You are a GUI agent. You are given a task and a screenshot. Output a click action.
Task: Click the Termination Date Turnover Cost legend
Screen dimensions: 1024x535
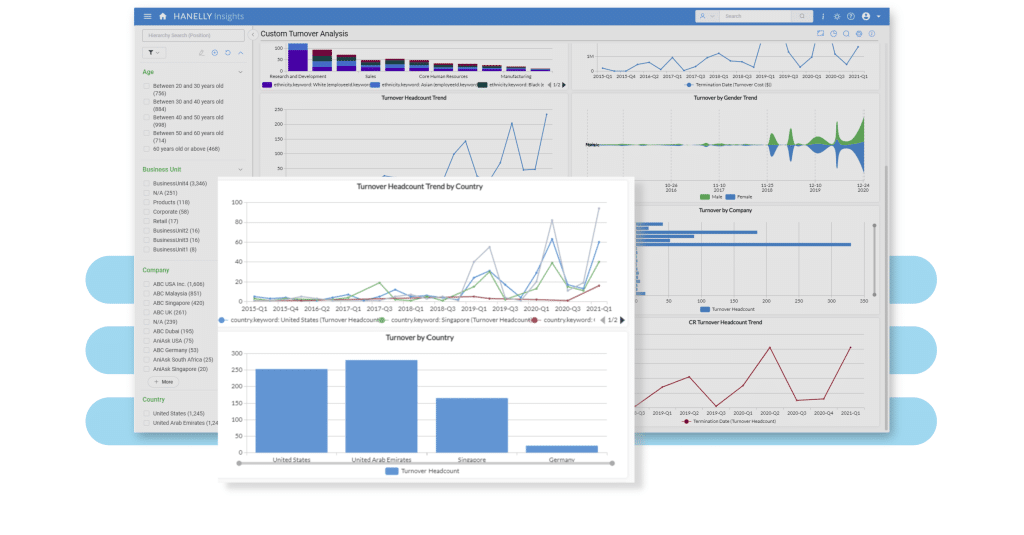[x=728, y=85]
